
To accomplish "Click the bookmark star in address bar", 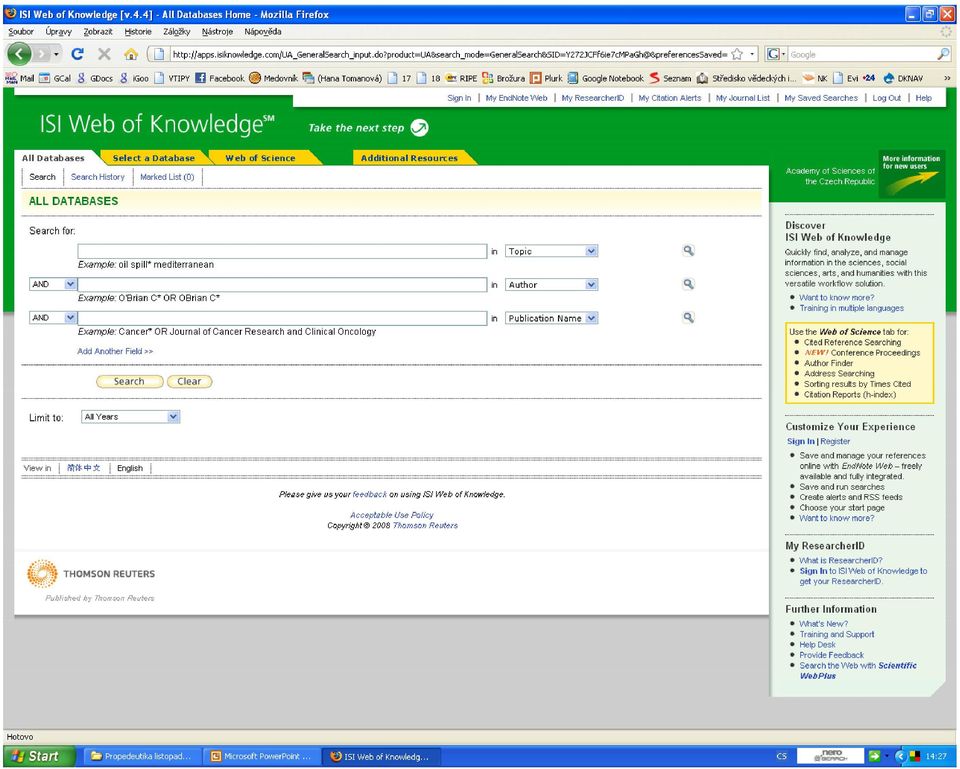I will click(x=737, y=54).
